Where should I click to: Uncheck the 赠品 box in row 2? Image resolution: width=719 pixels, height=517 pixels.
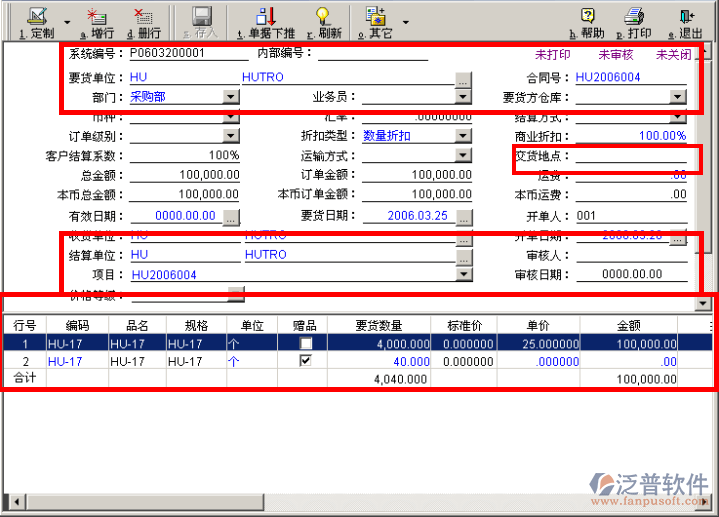coord(306,361)
